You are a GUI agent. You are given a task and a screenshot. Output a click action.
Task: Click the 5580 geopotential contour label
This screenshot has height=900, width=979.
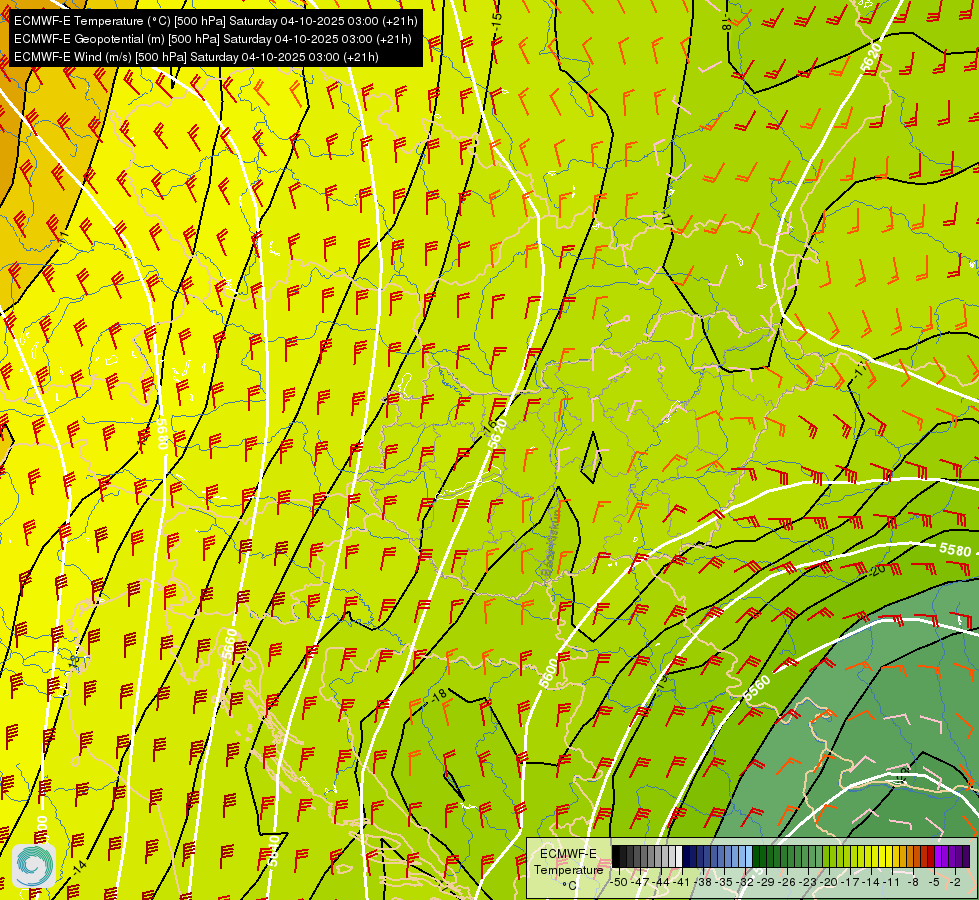pos(955,550)
